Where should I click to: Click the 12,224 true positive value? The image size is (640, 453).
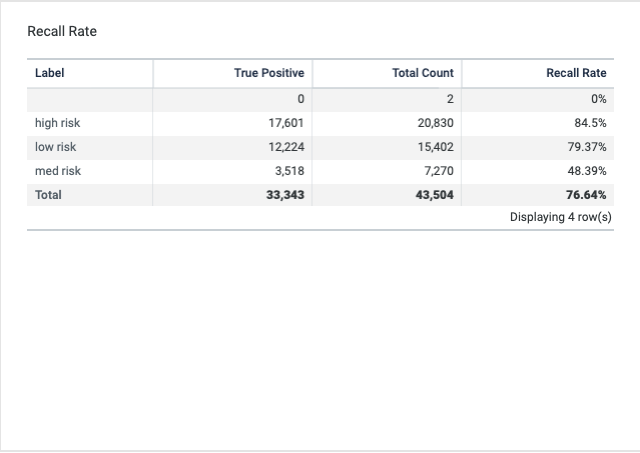pyautogui.click(x=288, y=147)
